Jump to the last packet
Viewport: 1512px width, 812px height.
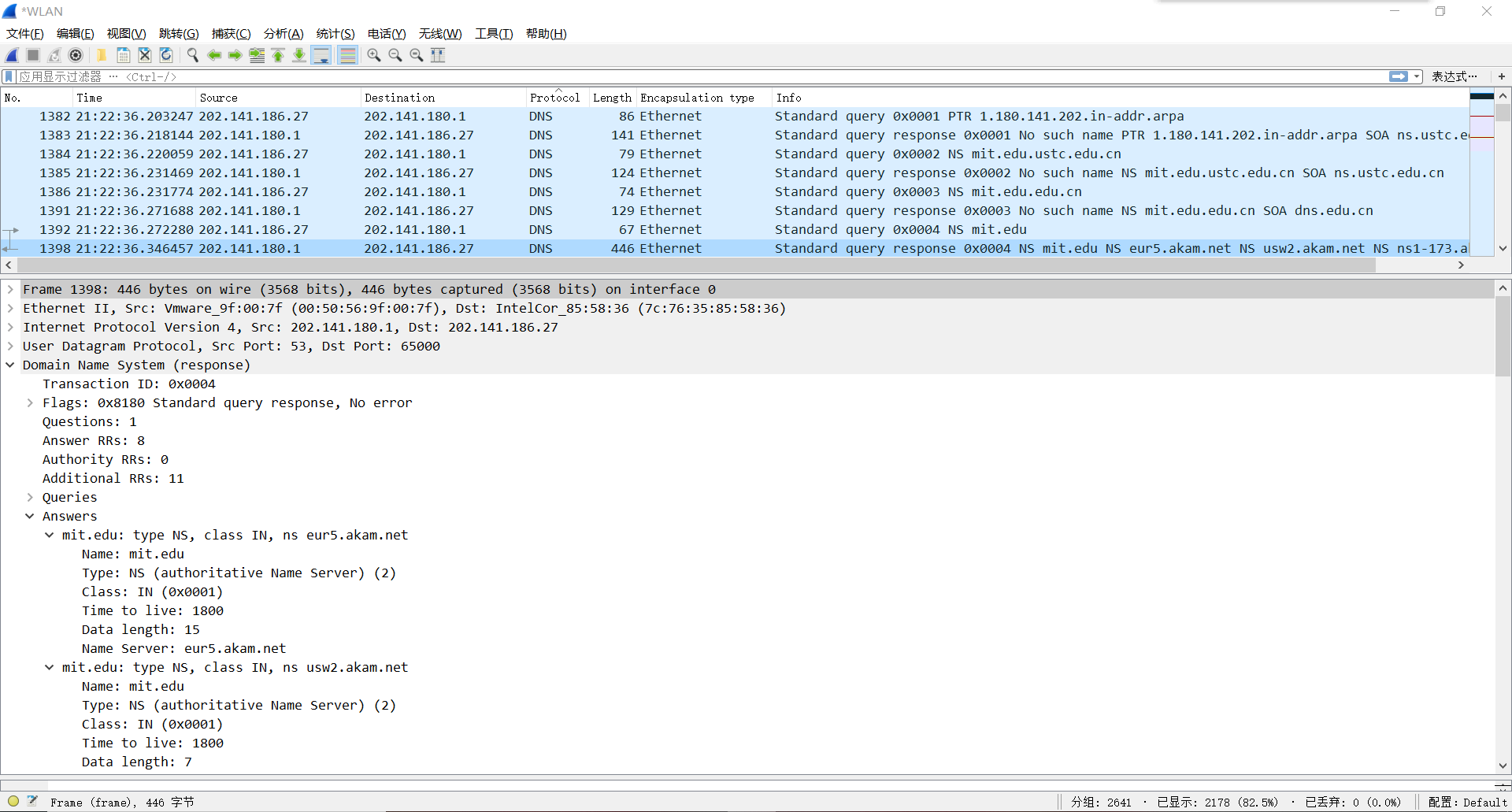point(299,55)
